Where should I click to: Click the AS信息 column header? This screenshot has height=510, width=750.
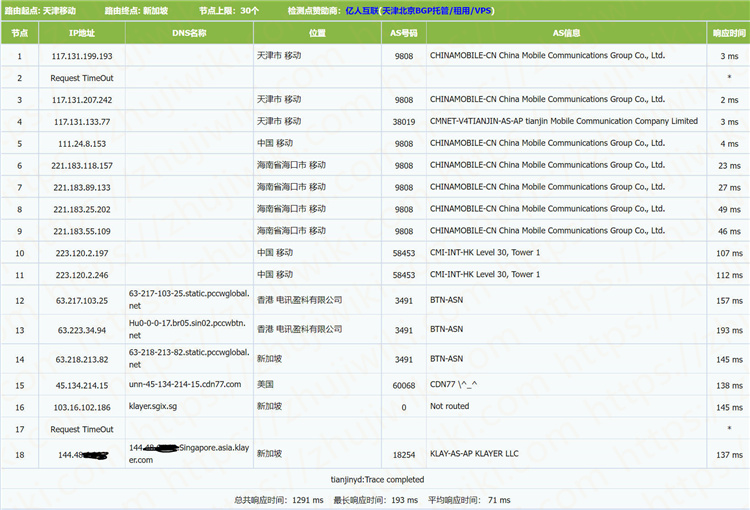(x=566, y=33)
